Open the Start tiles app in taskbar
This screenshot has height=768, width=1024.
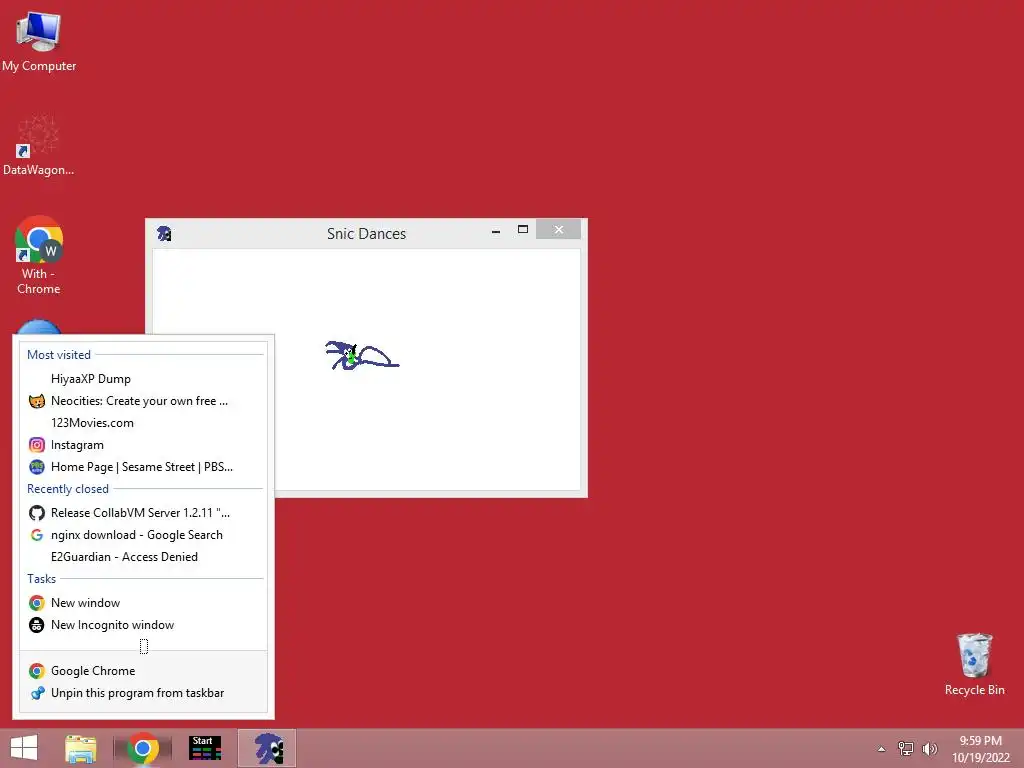coord(205,748)
